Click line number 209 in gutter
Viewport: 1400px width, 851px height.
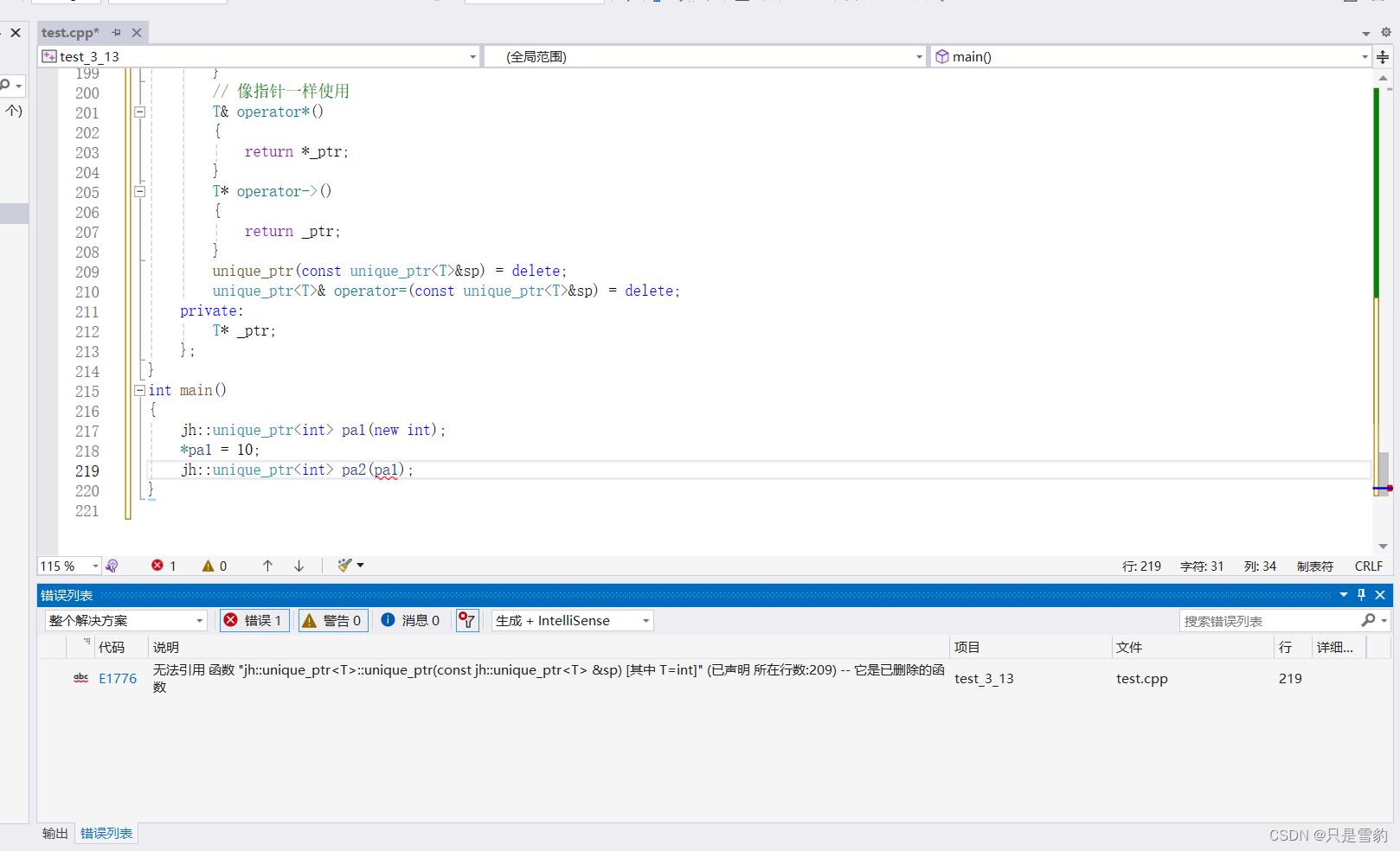pyautogui.click(x=87, y=272)
